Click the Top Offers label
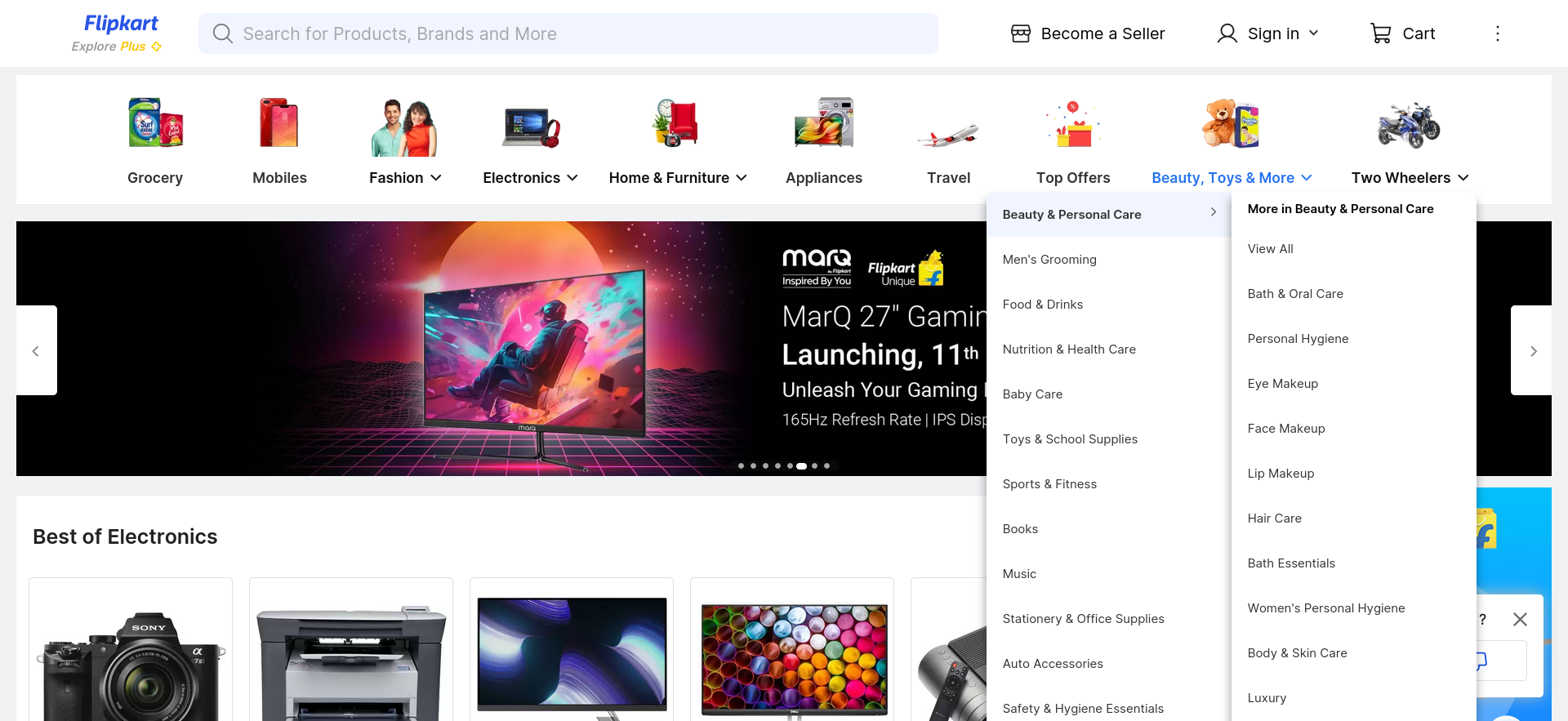This screenshot has width=1568, height=721. tap(1073, 178)
